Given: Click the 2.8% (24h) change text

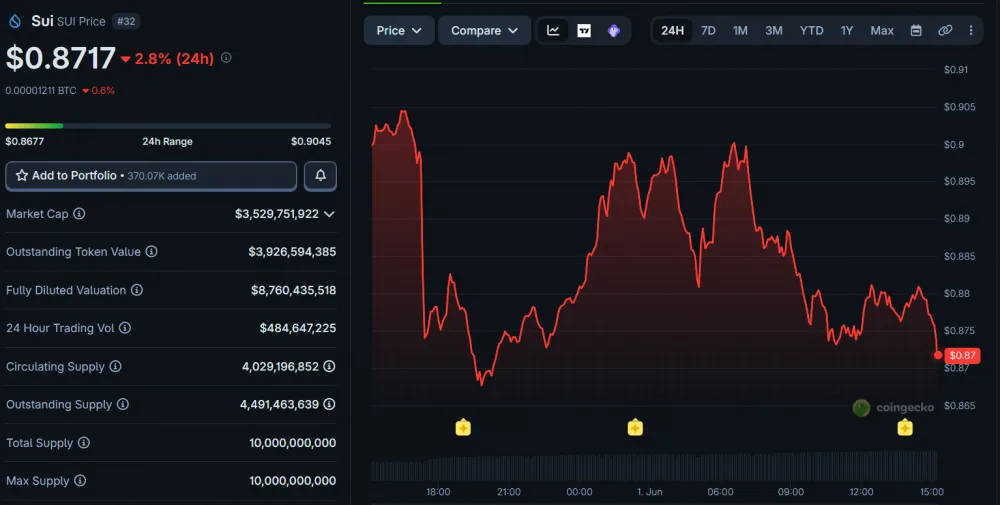Looking at the screenshot, I should tap(174, 59).
